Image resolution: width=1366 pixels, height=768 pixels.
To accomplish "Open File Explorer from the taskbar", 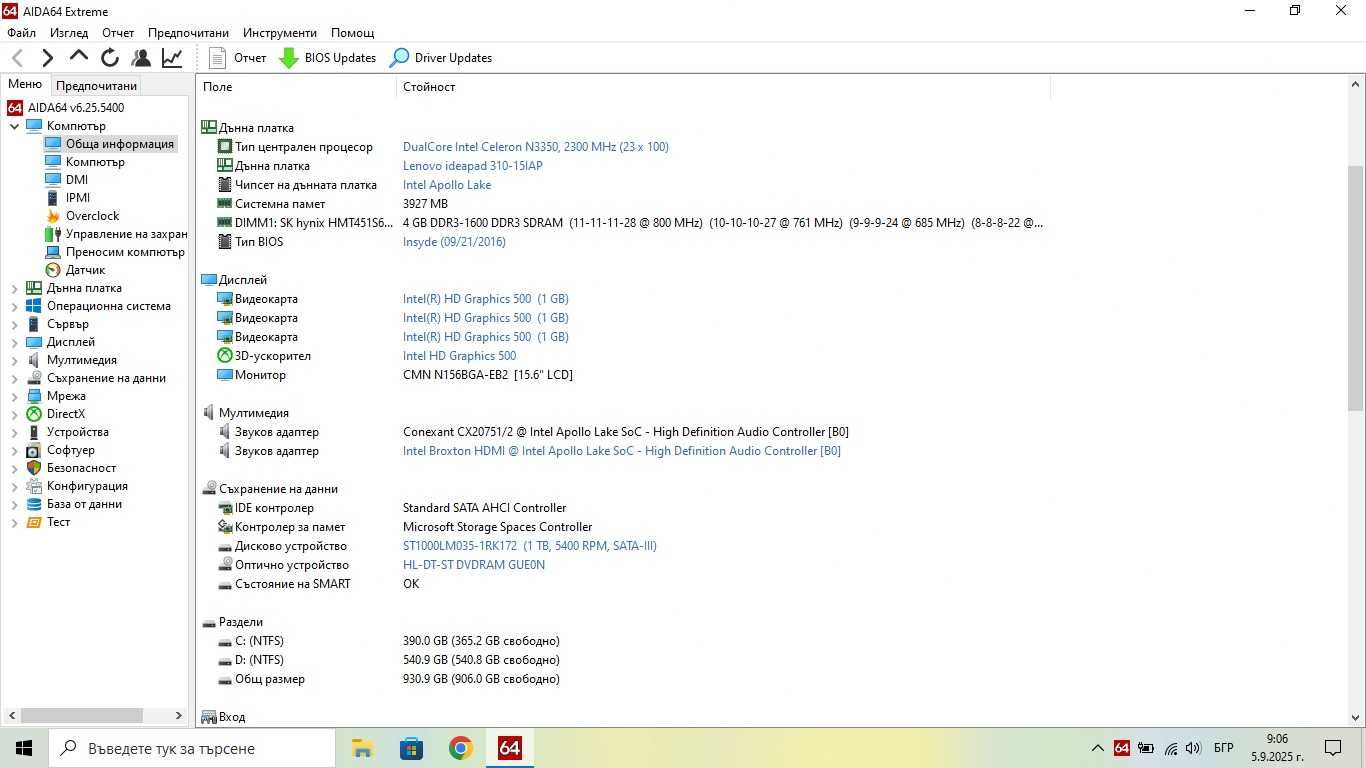I will coord(362,748).
